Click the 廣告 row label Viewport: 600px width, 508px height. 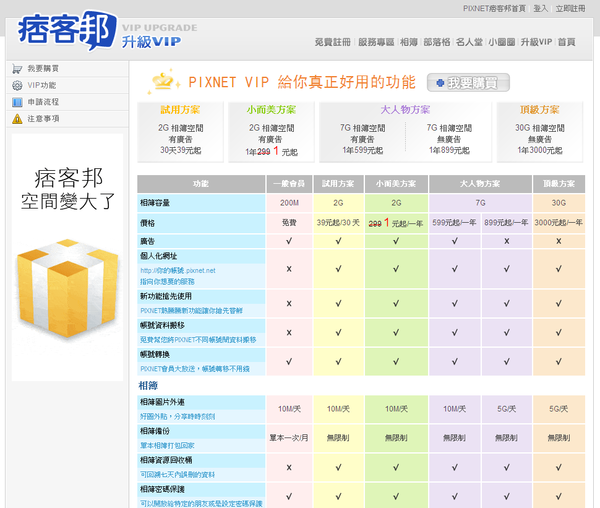pyautogui.click(x=147, y=241)
